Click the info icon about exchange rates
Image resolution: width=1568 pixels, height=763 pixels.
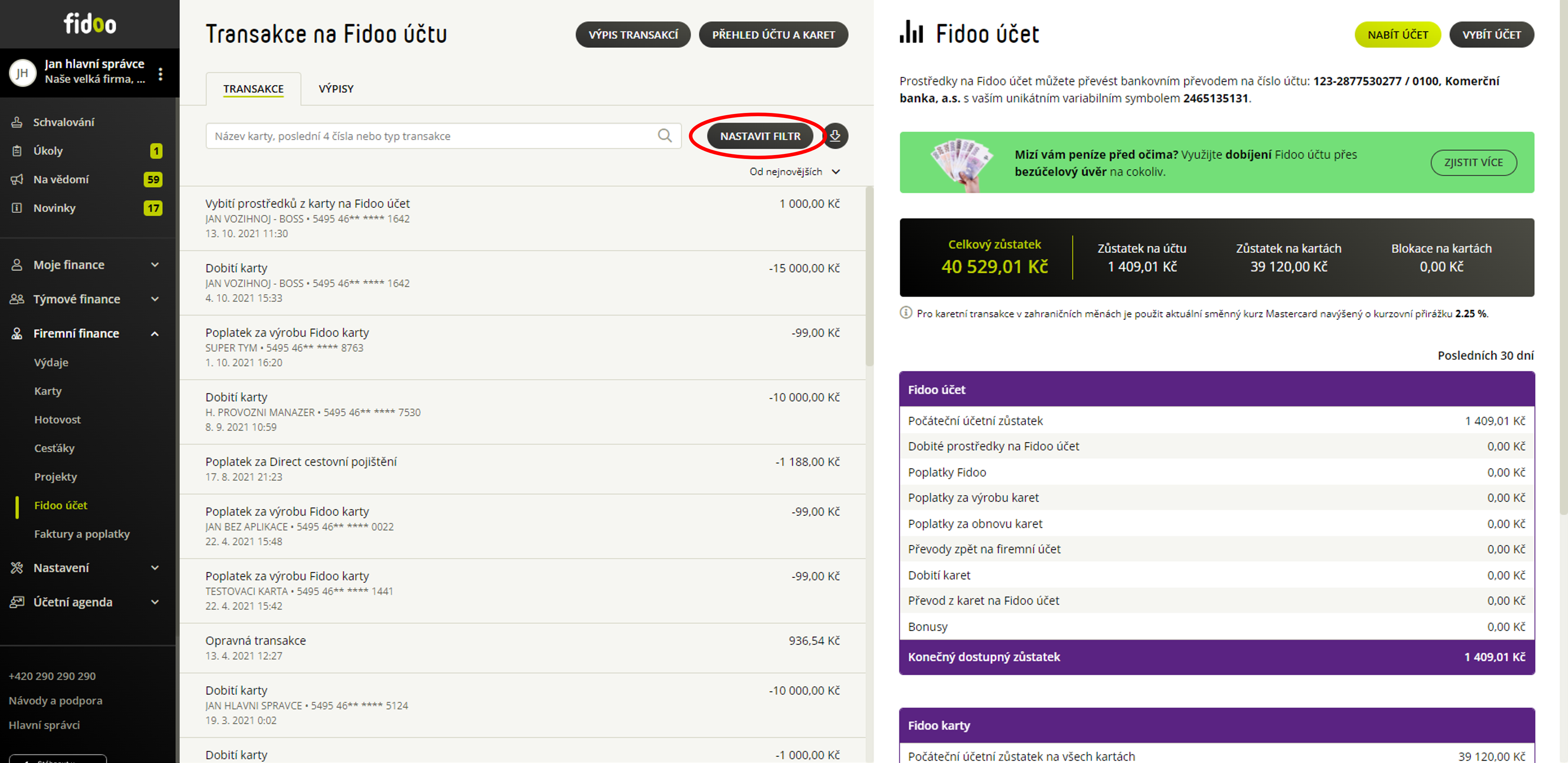point(906,313)
